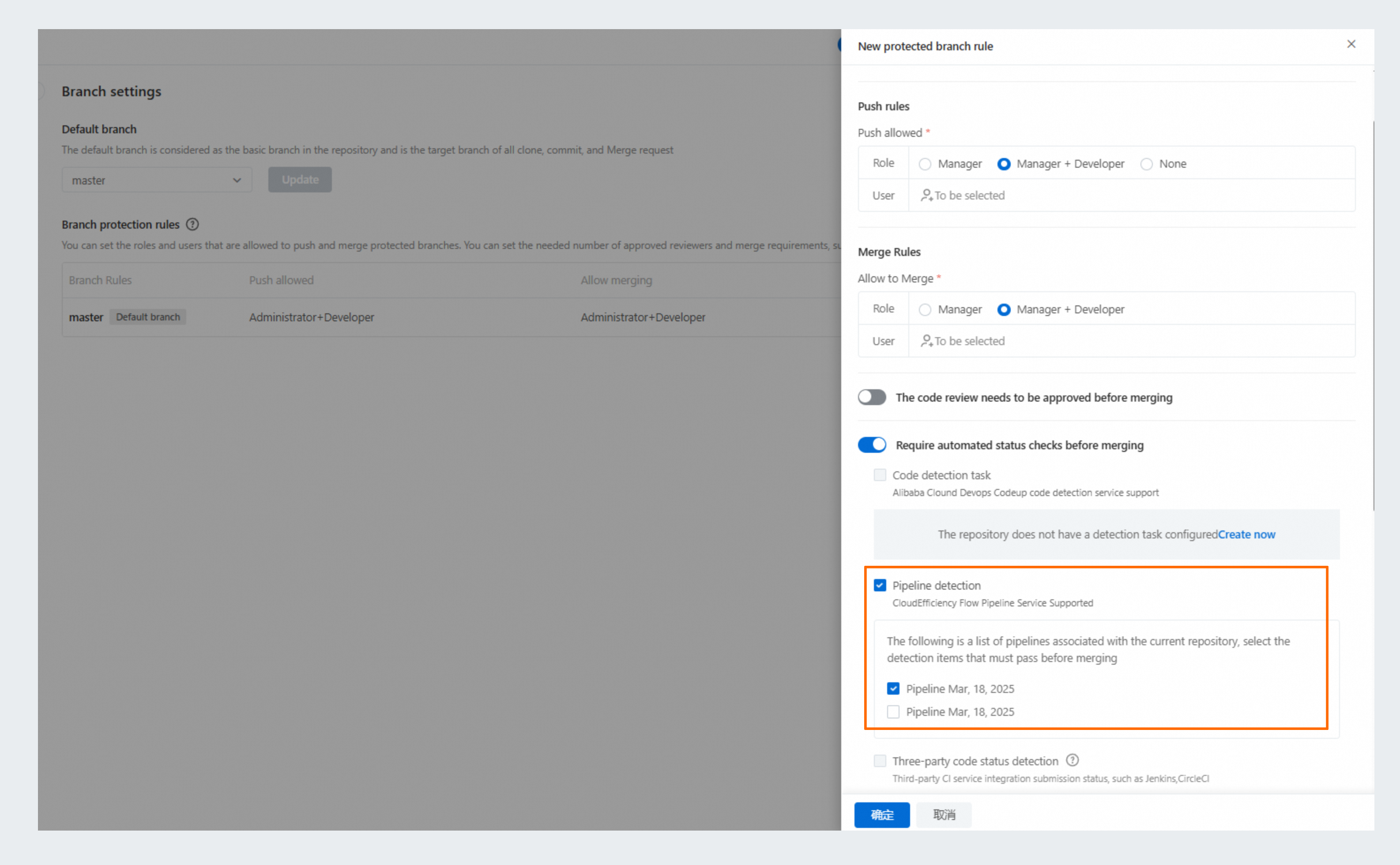Click the Branch protection rules help icon
Image resolution: width=1400 pixels, height=865 pixels.
point(192,224)
